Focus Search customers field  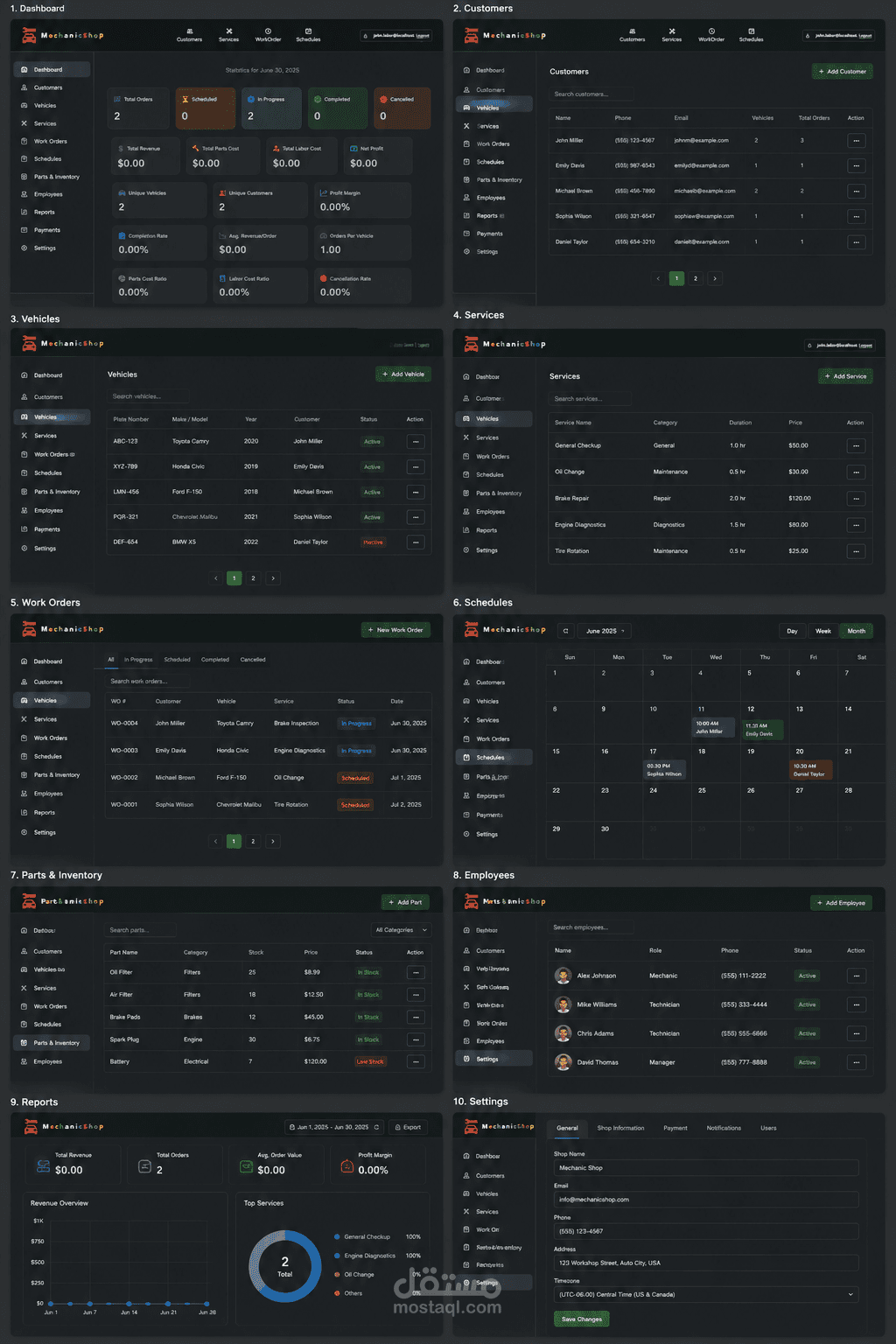pos(591,94)
